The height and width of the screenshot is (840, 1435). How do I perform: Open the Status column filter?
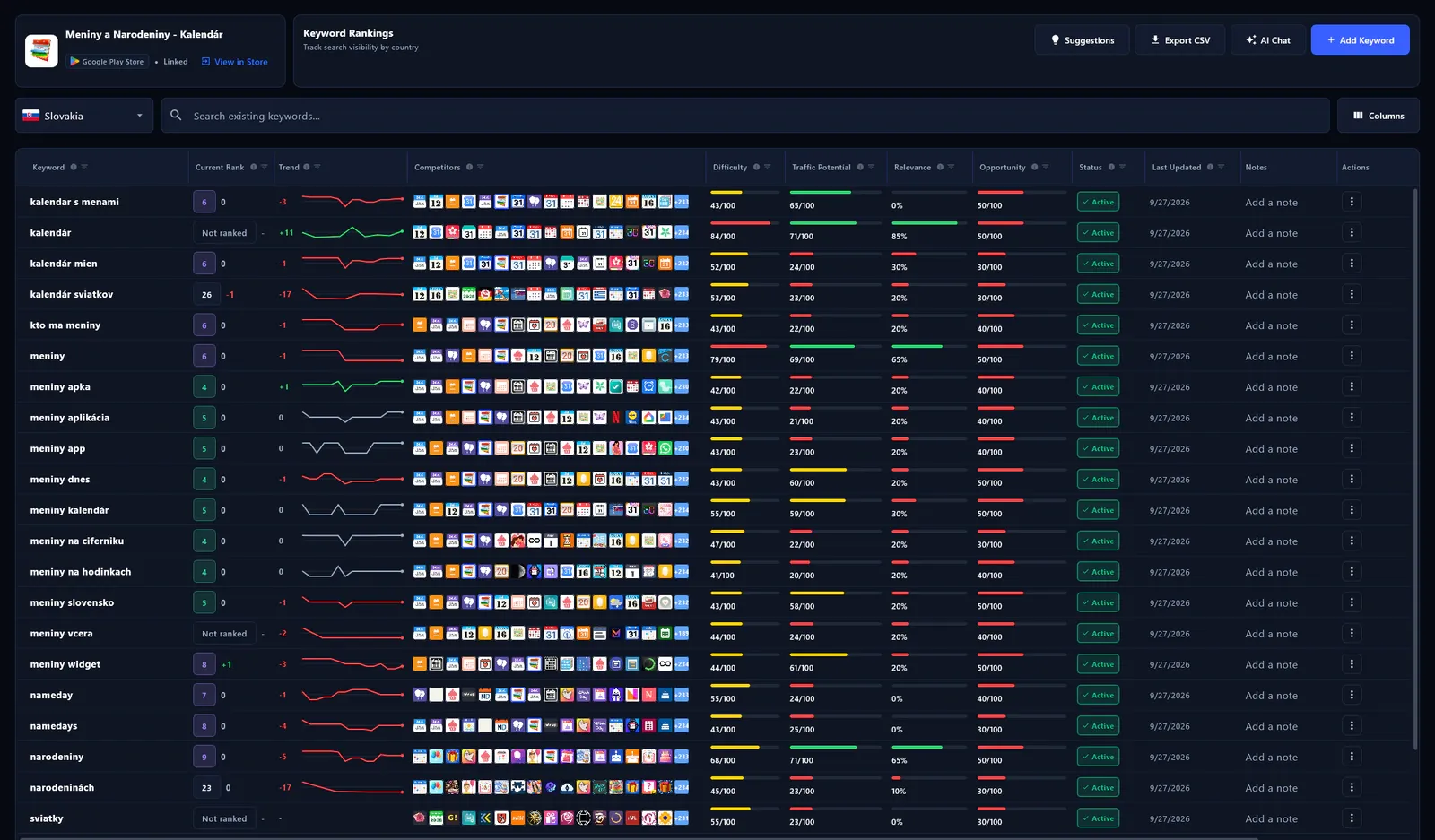point(1122,168)
